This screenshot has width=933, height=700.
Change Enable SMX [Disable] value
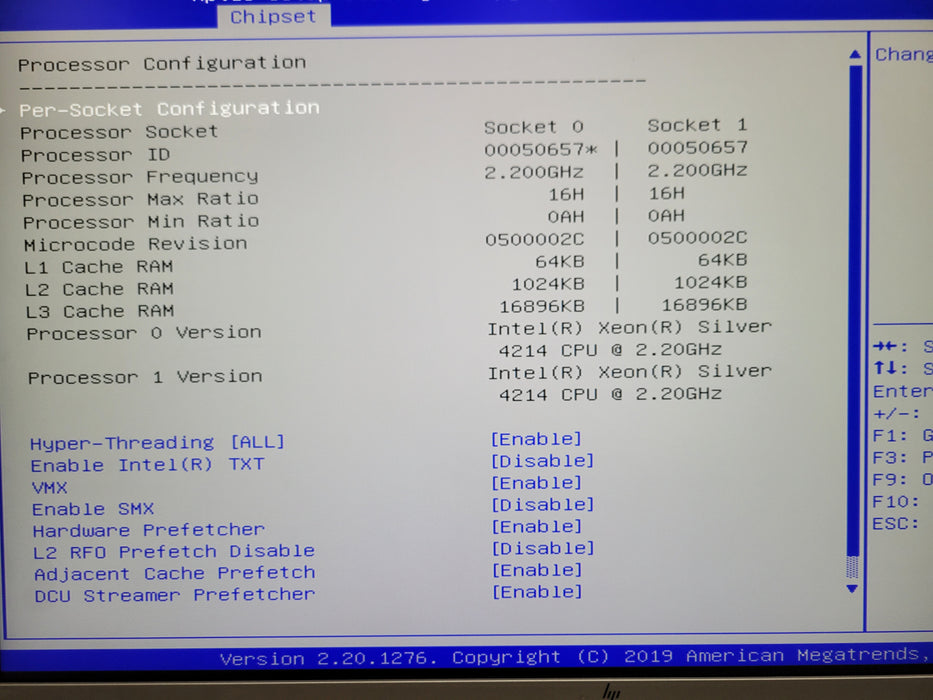click(x=543, y=505)
